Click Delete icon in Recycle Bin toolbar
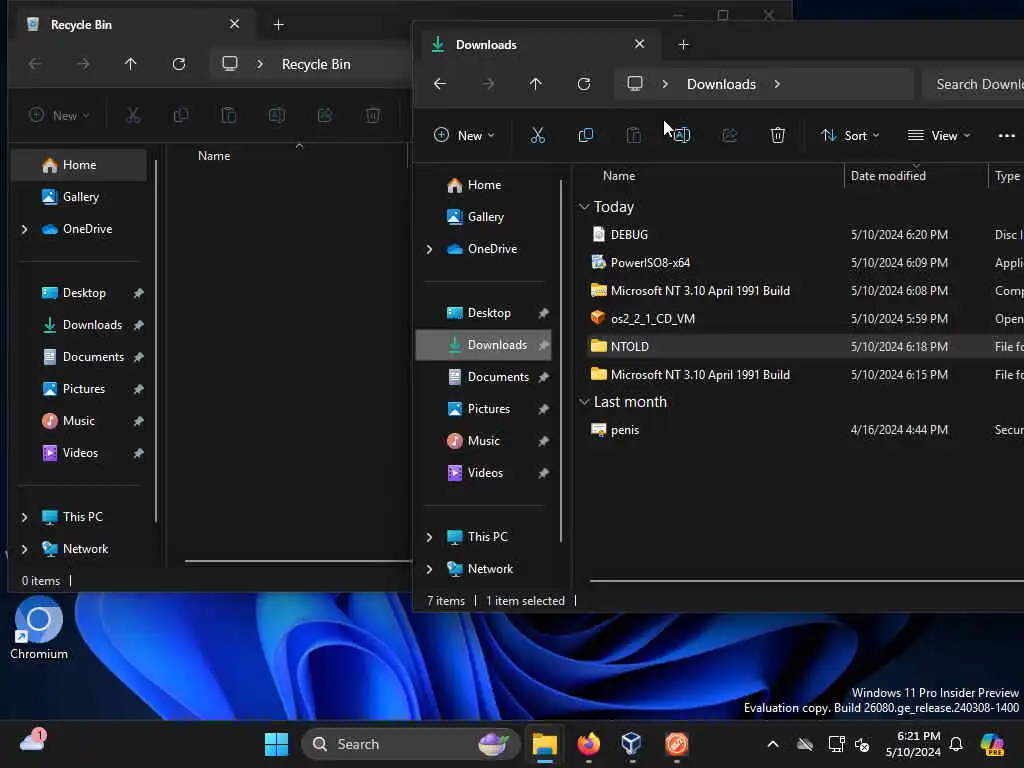The image size is (1024, 768). [372, 116]
